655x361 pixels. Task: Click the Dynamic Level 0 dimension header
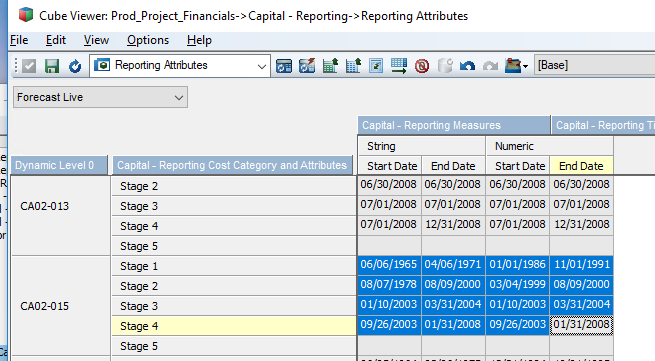coord(59,165)
